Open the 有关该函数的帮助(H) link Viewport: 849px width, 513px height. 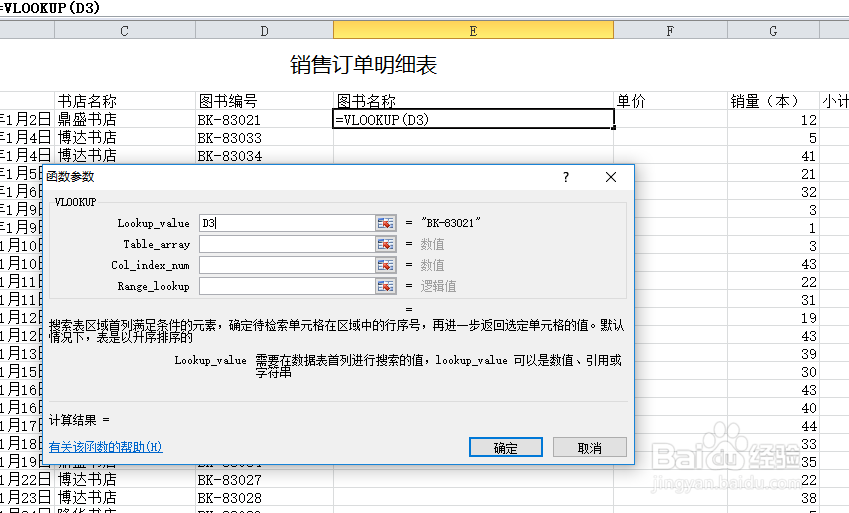pos(106,447)
